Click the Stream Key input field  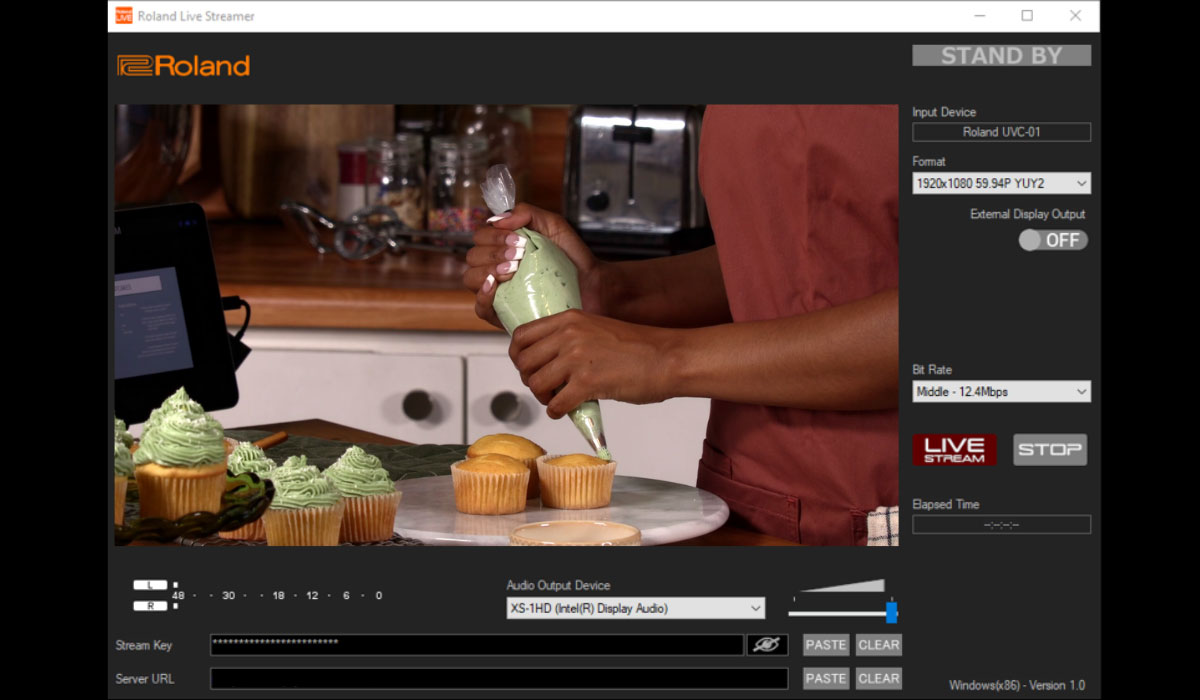476,645
